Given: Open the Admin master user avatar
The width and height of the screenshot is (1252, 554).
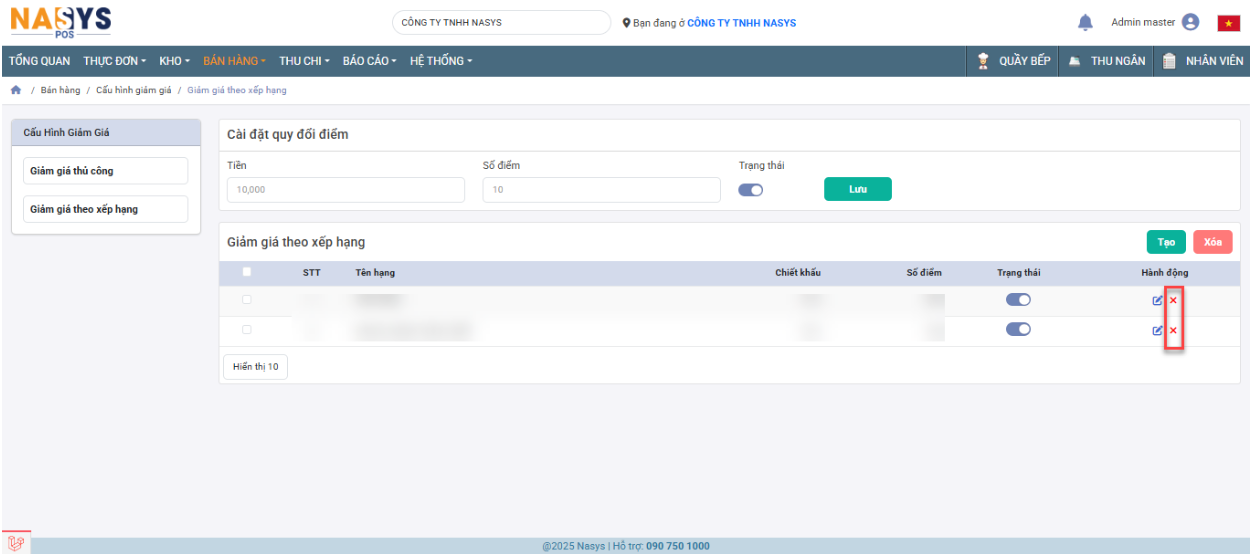Looking at the screenshot, I should pyautogui.click(x=1190, y=22).
